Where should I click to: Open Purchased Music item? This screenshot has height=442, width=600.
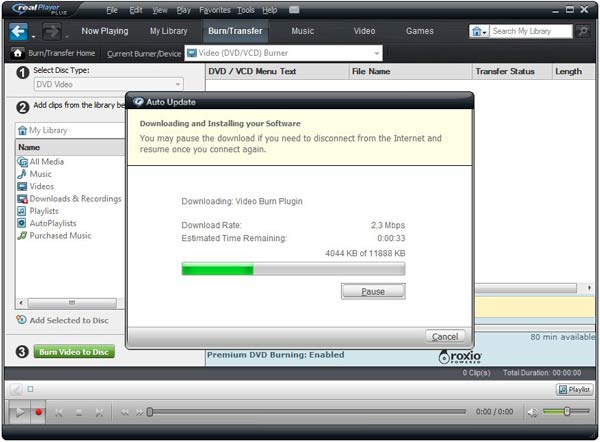[x=54, y=235]
